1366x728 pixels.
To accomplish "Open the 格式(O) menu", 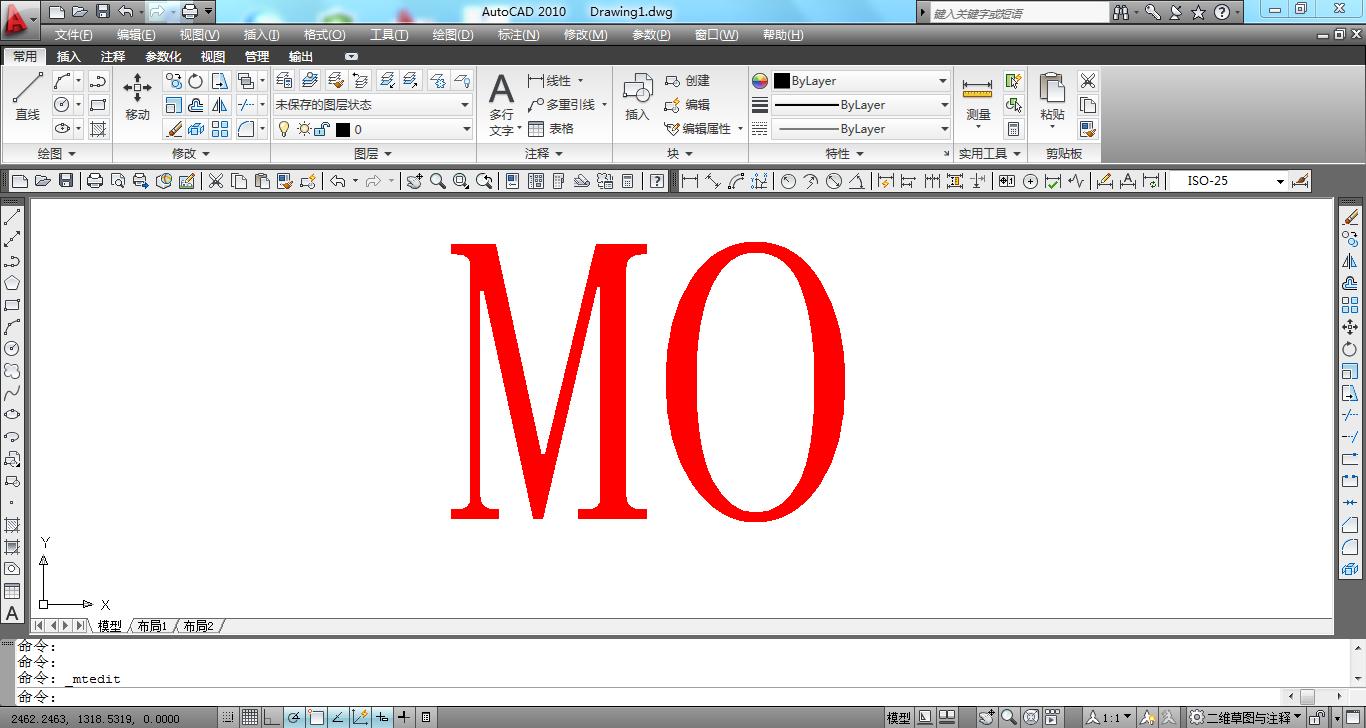I will 324,35.
